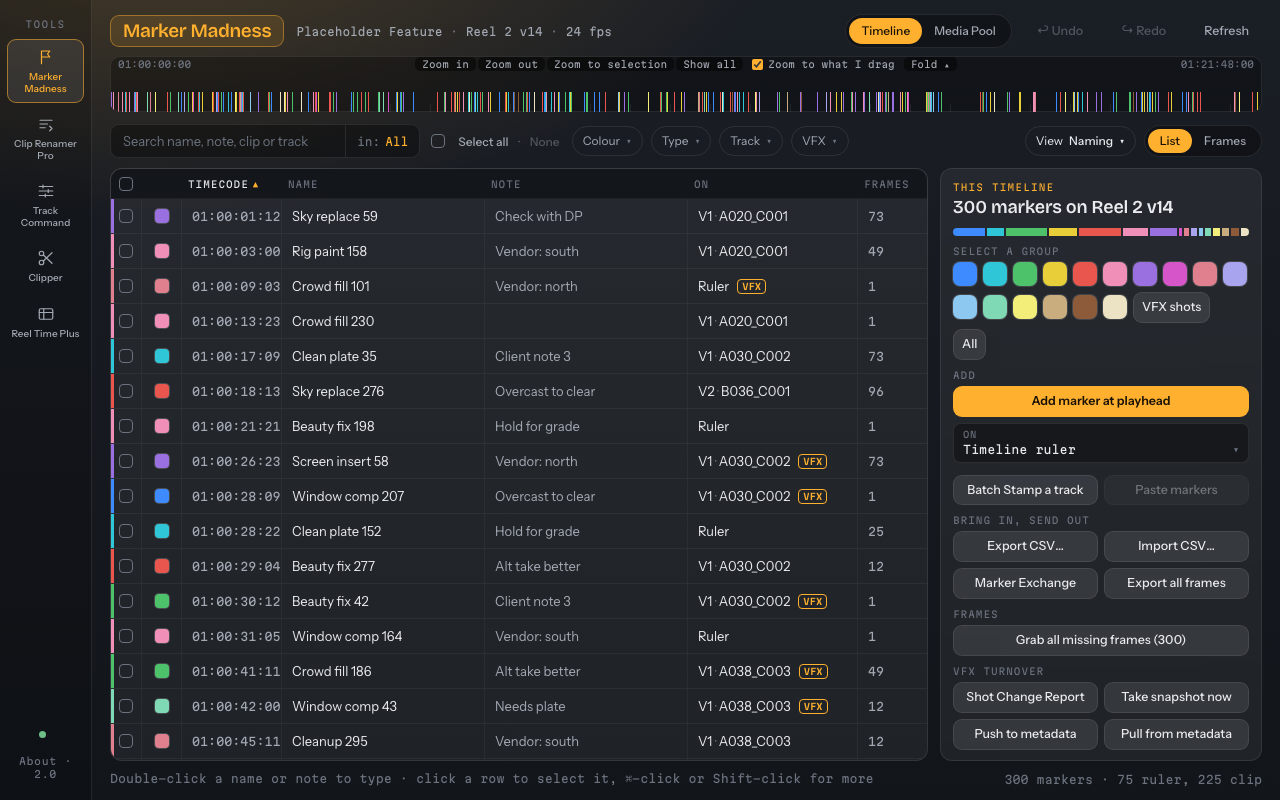1280x800 pixels.
Task: Click the VFX badge on Window comp 43
Action: tap(812, 706)
